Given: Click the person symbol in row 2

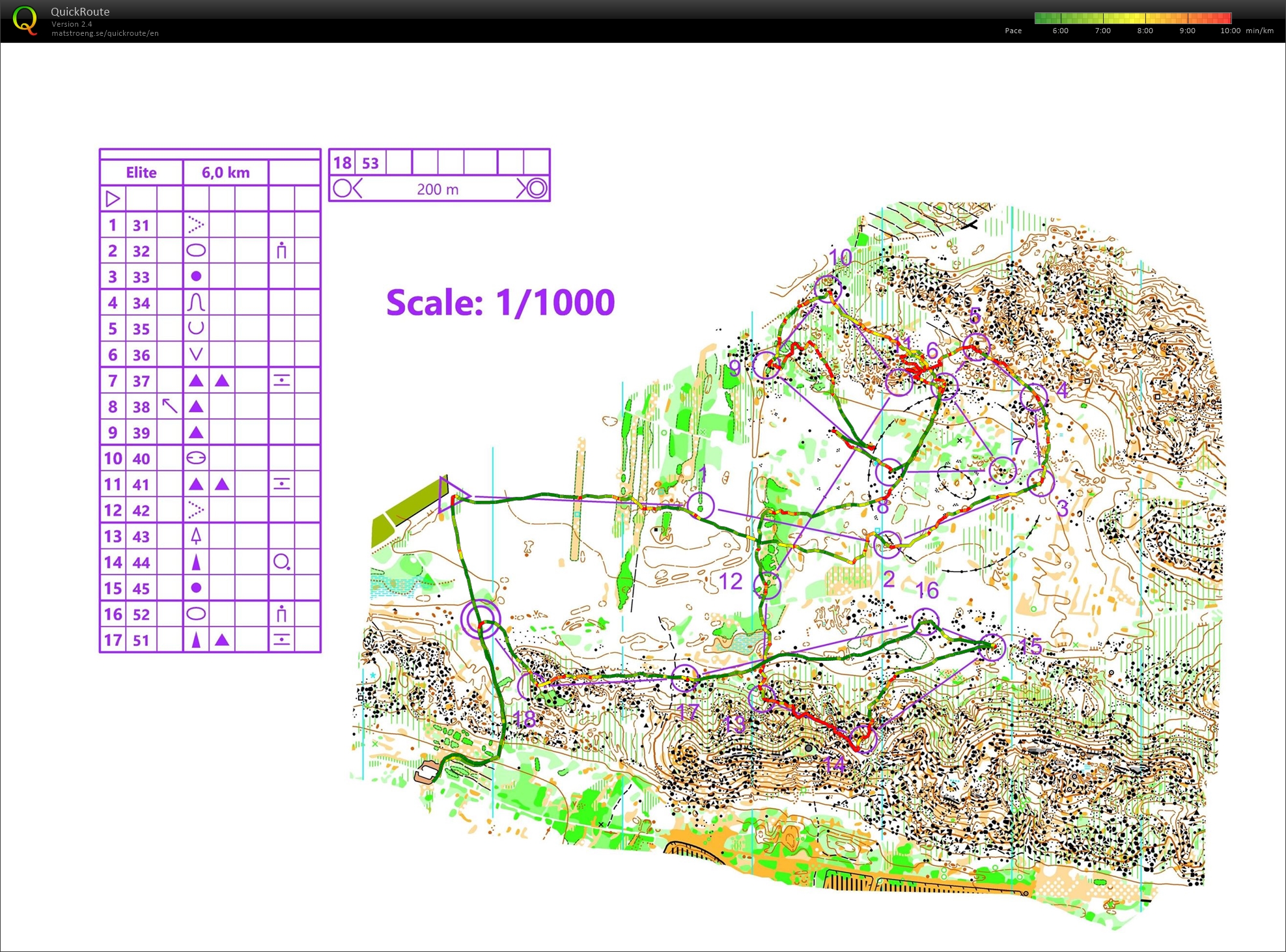Looking at the screenshot, I should coord(281,250).
